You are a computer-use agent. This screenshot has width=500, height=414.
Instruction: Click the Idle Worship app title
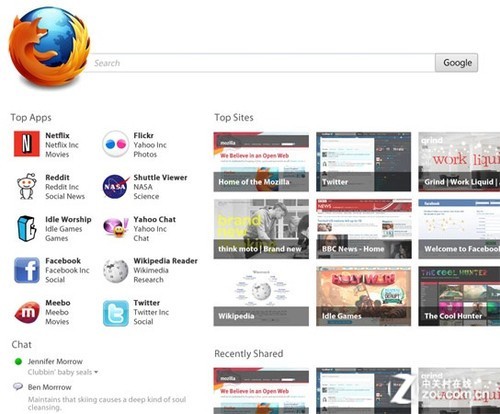[68, 219]
